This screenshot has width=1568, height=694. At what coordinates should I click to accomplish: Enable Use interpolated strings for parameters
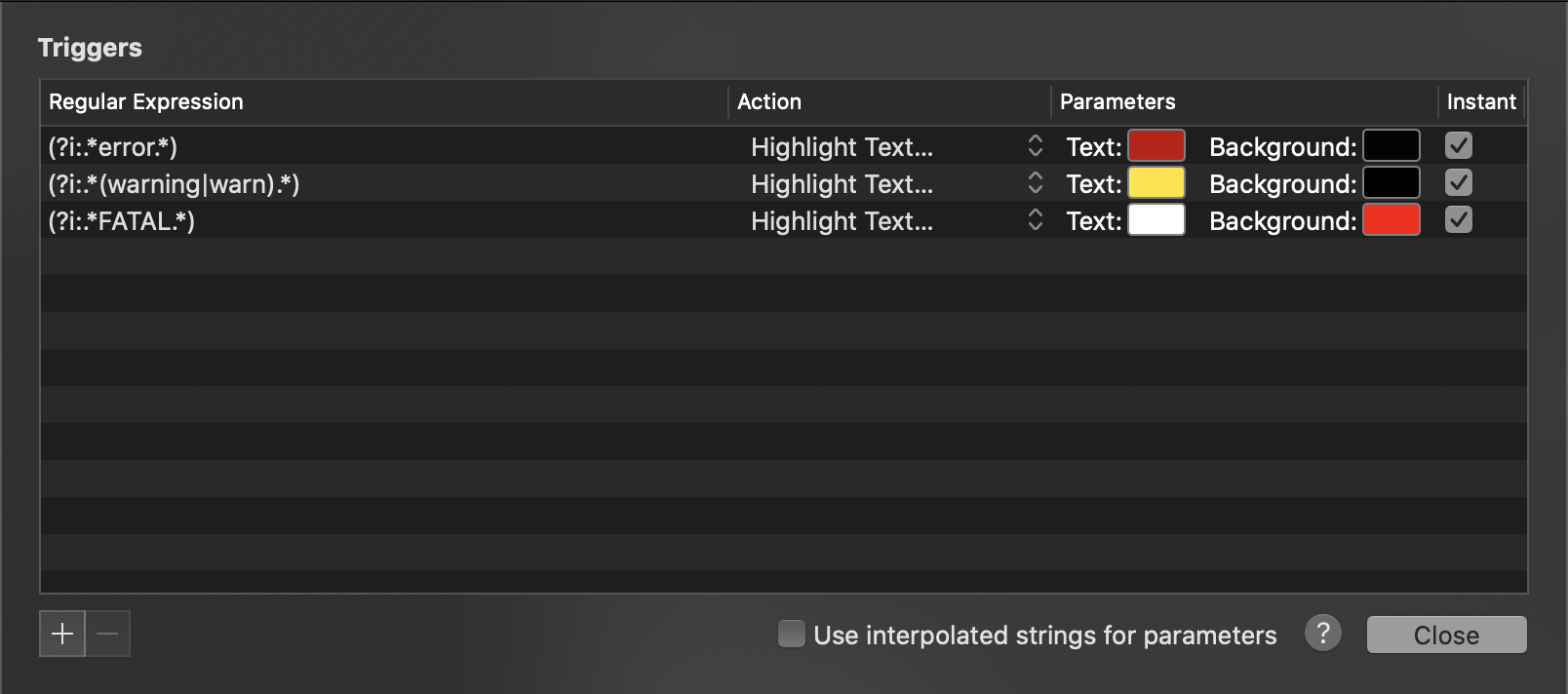pyautogui.click(x=792, y=635)
